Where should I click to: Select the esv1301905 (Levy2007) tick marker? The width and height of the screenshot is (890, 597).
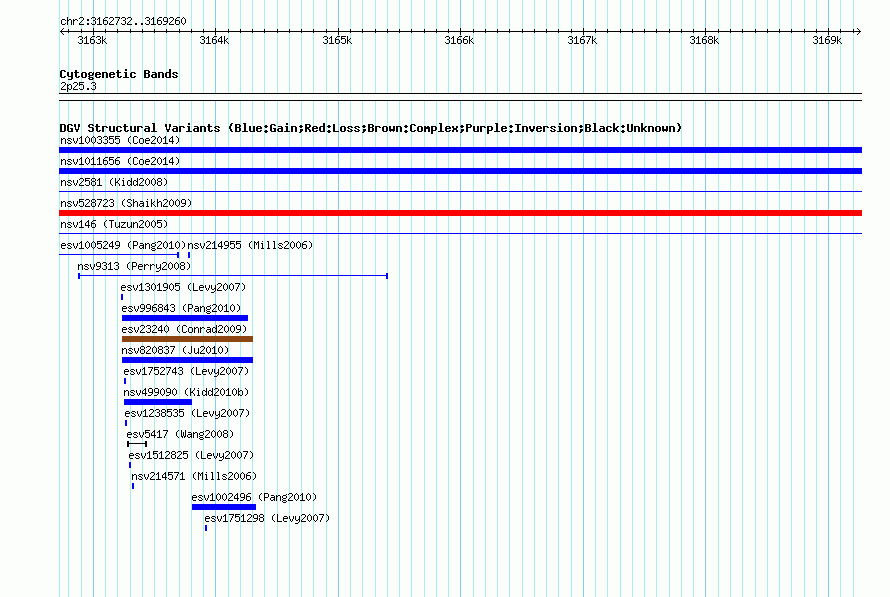(122, 297)
